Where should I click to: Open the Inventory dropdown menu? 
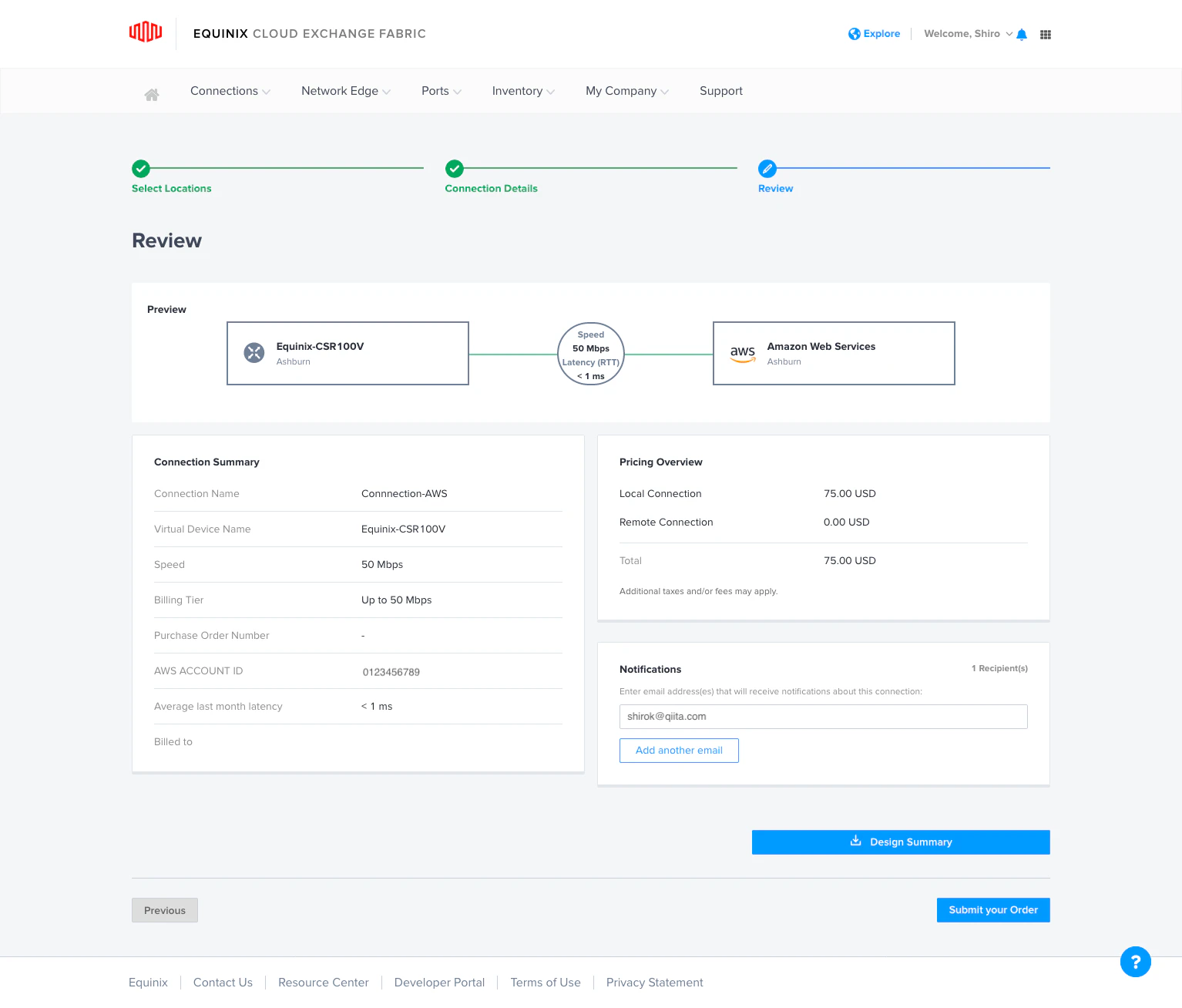click(x=524, y=91)
